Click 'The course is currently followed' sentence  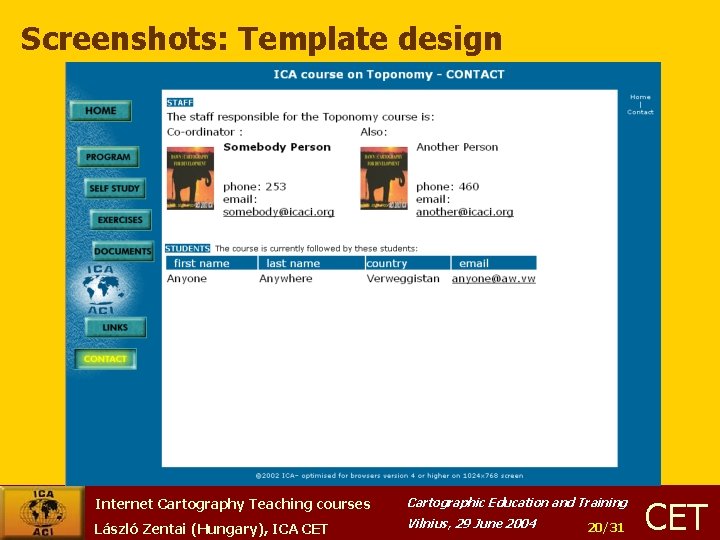click(x=316, y=248)
